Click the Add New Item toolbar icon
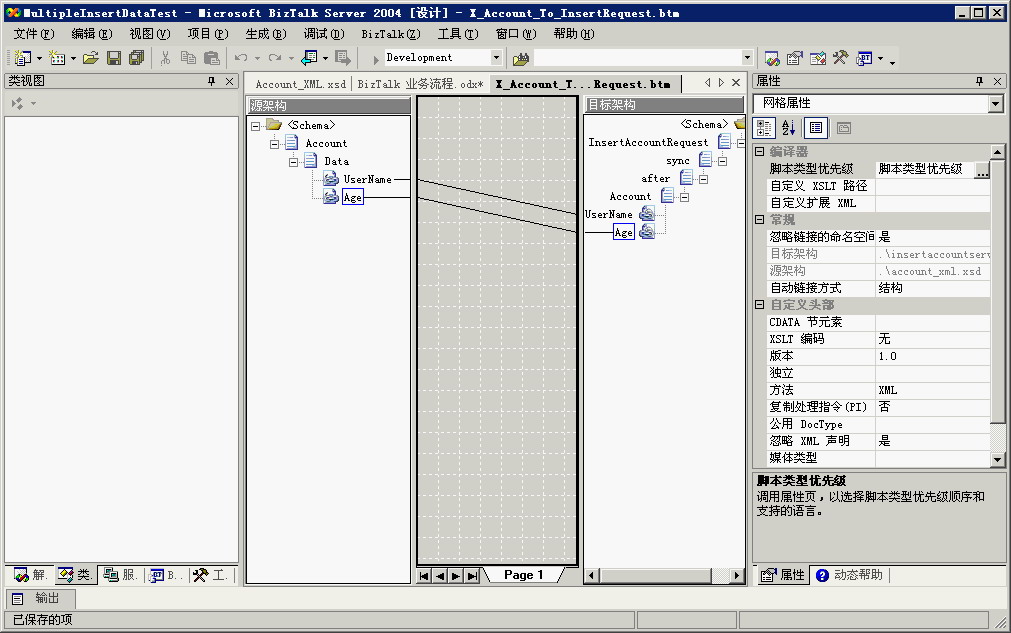Screen dimensions: 1011x633 click(x=57, y=58)
